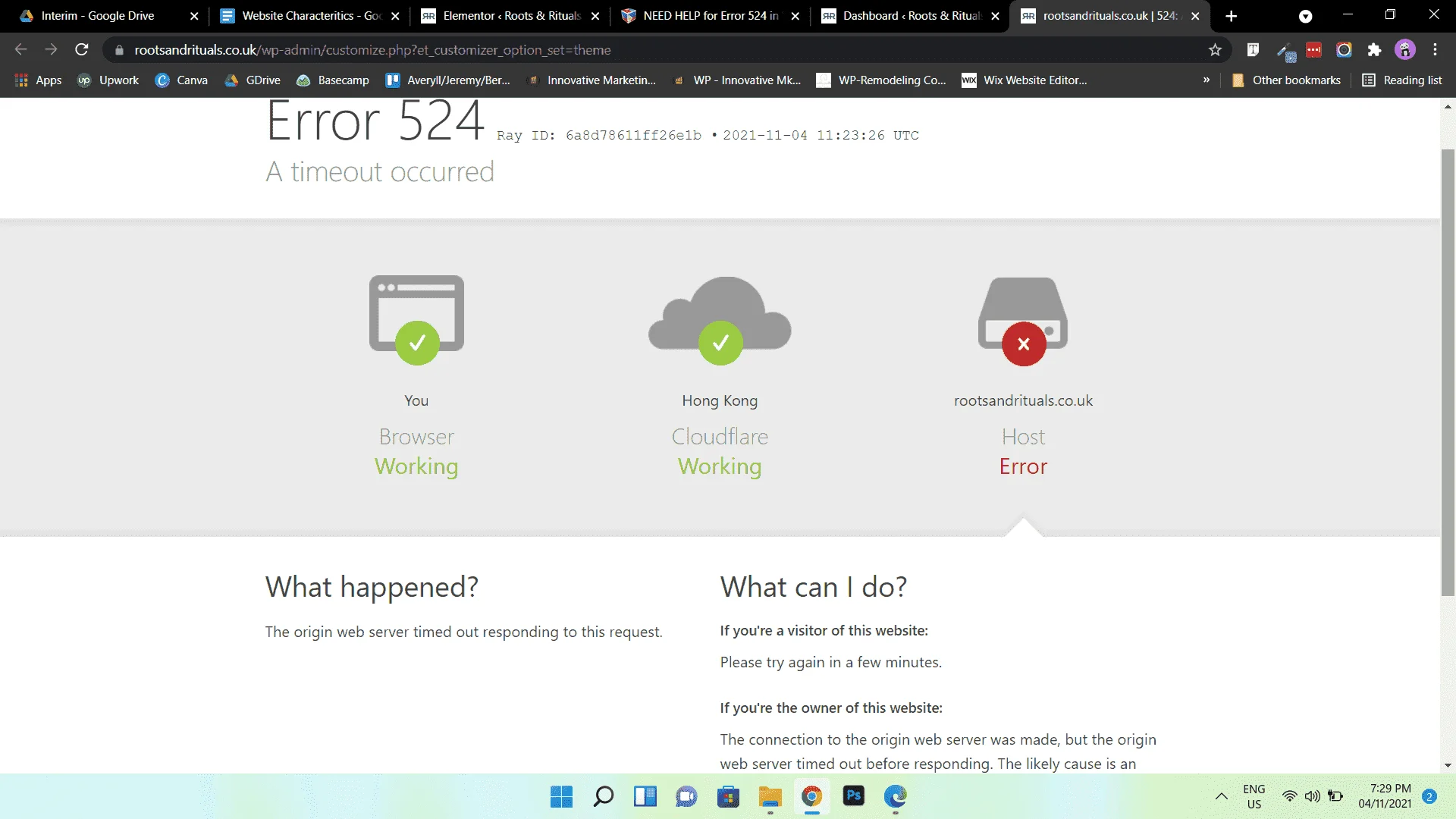This screenshot has width=1456, height=819.
Task: Open the Chrome three-dot menu
Action: (x=1435, y=50)
